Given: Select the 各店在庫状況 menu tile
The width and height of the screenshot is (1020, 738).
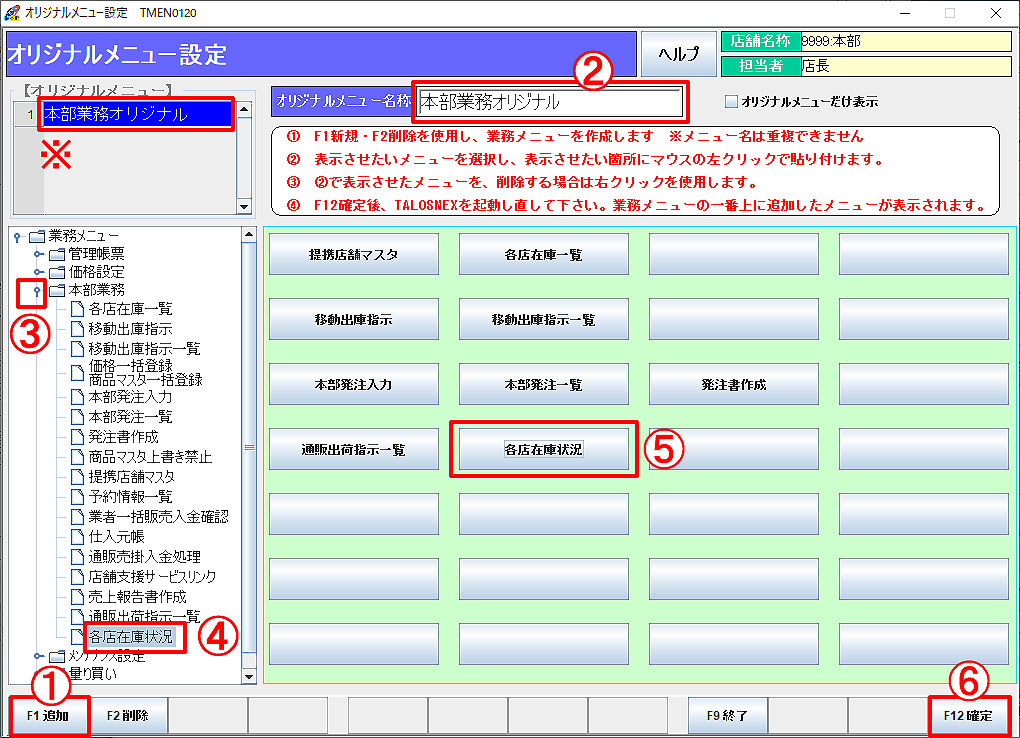Looking at the screenshot, I should 544,449.
